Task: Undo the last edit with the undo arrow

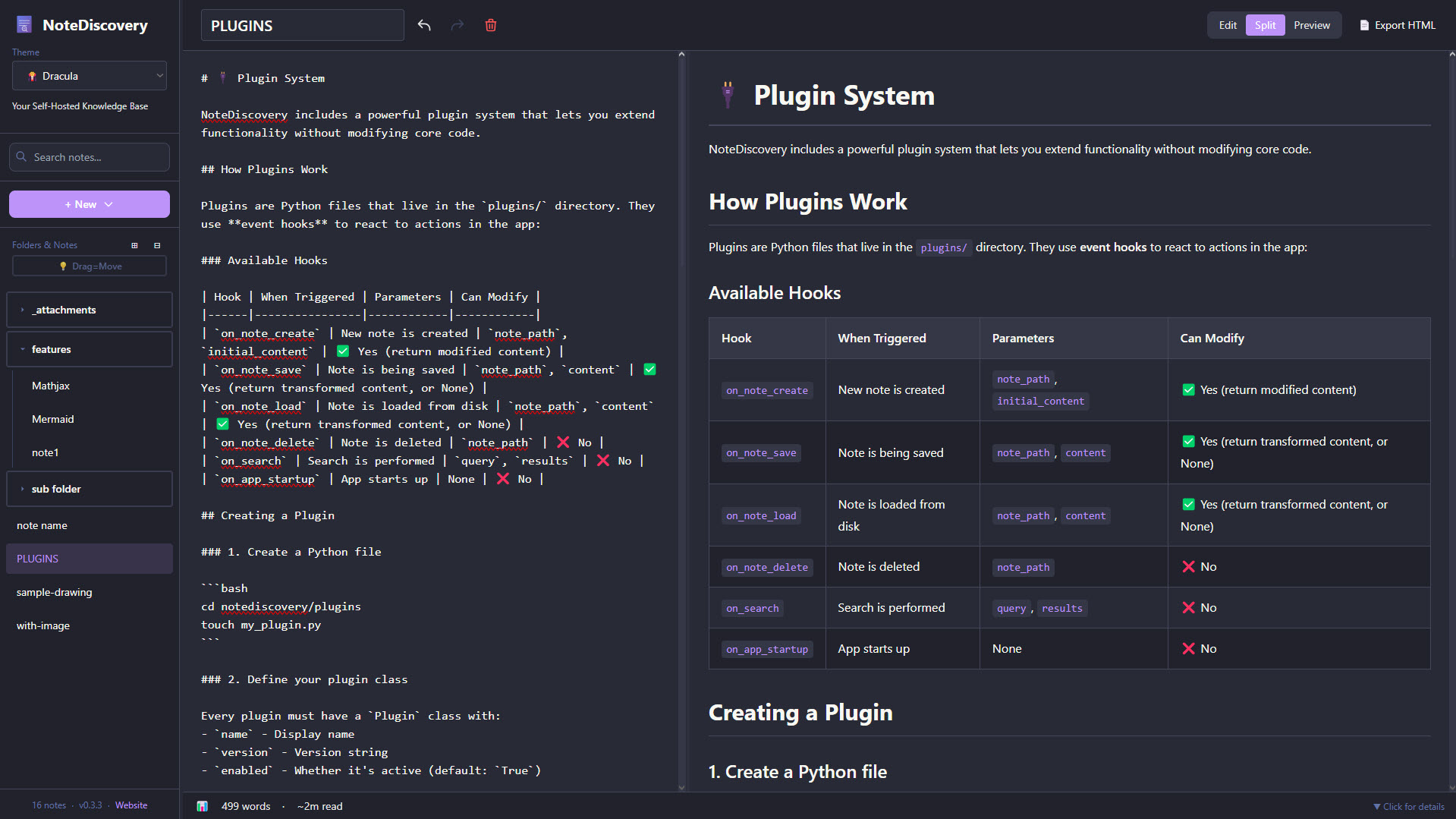Action: pyautogui.click(x=424, y=25)
